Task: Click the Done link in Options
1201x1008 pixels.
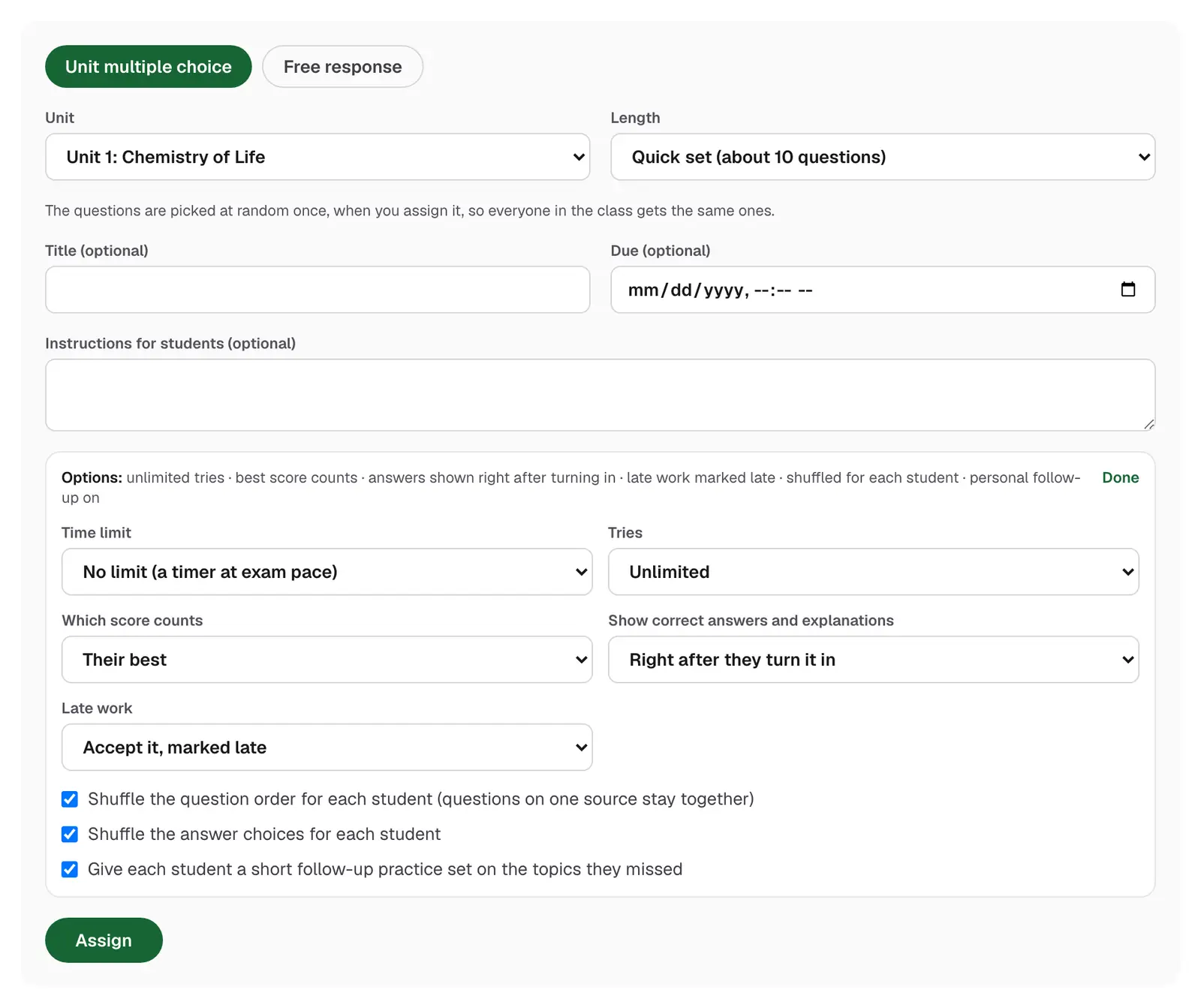Action: [x=1120, y=477]
